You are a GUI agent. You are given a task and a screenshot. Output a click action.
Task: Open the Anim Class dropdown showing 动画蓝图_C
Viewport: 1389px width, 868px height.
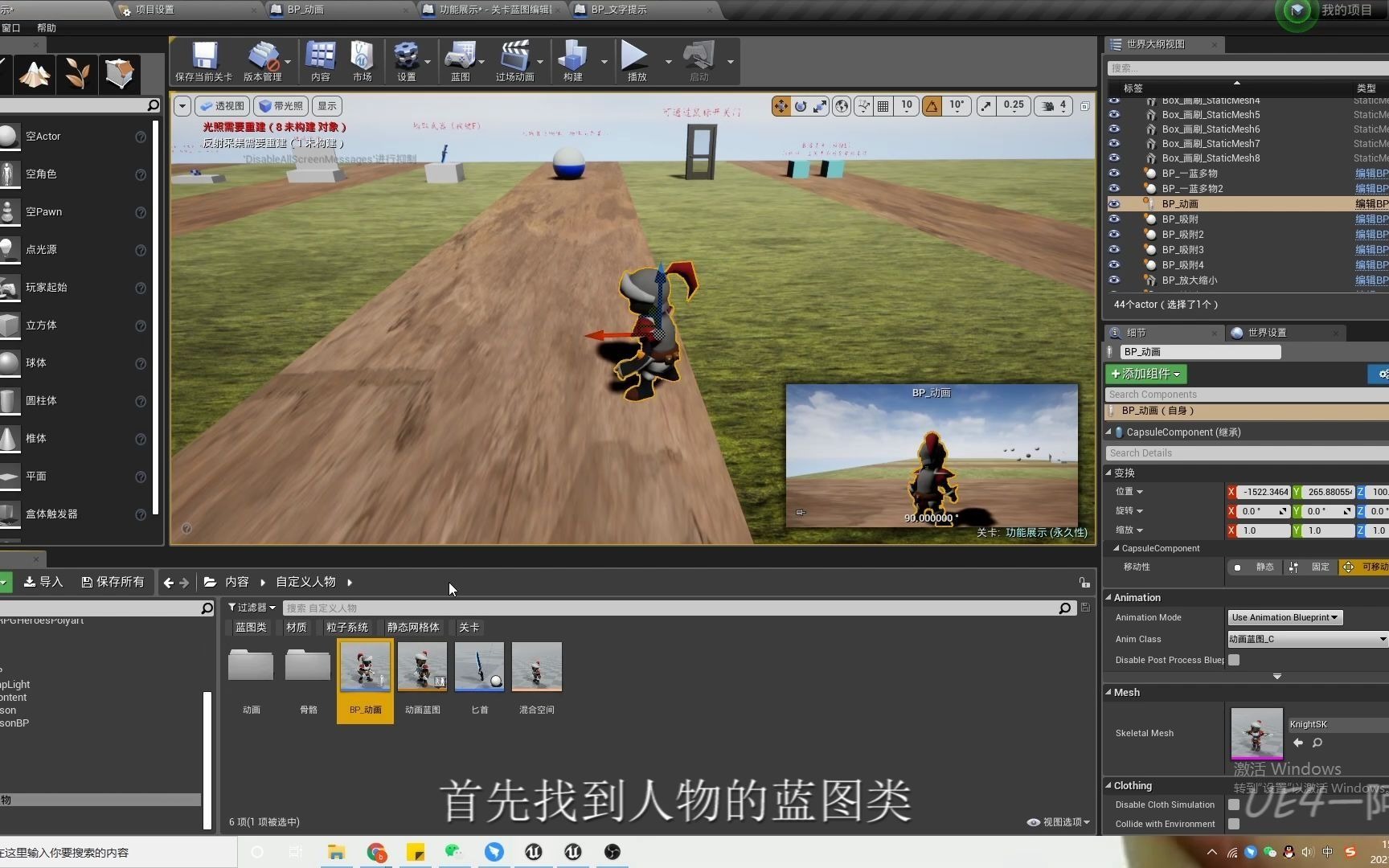(x=1304, y=638)
